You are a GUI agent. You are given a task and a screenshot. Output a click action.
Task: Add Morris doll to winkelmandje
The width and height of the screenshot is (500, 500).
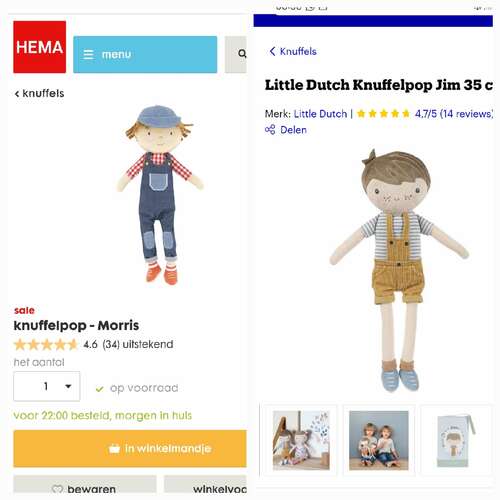pyautogui.click(x=130, y=449)
